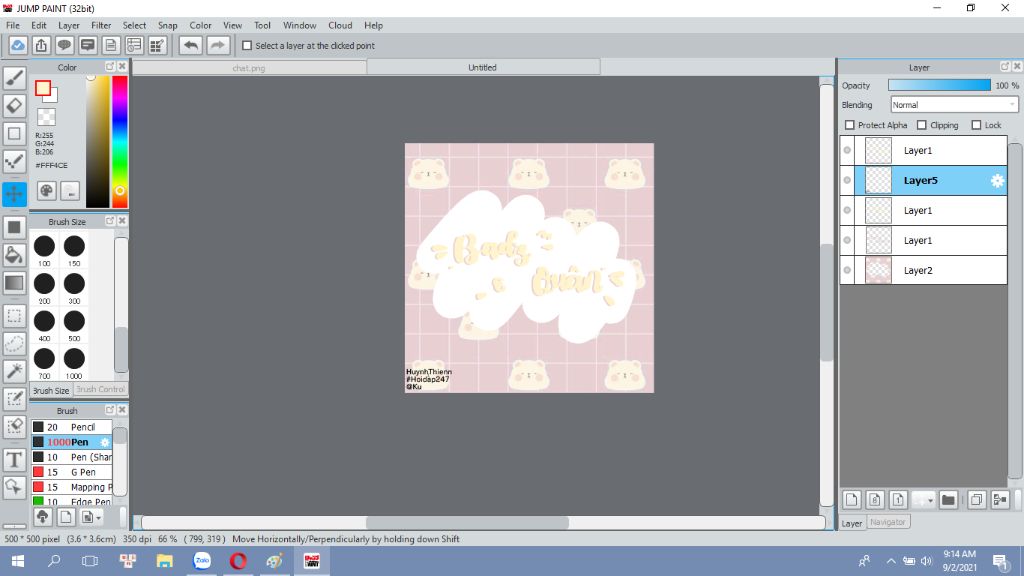Switch to Navigator tab
This screenshot has height=576, width=1024.
click(x=888, y=522)
